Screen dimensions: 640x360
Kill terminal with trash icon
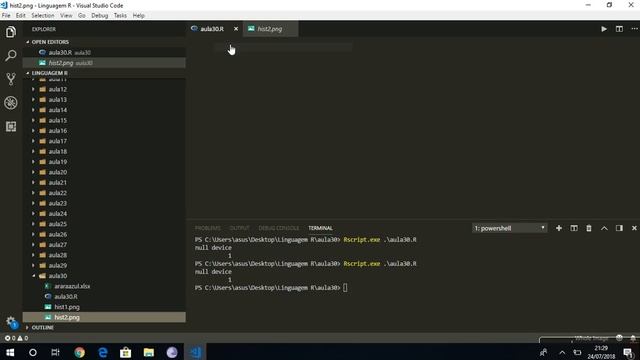point(589,228)
